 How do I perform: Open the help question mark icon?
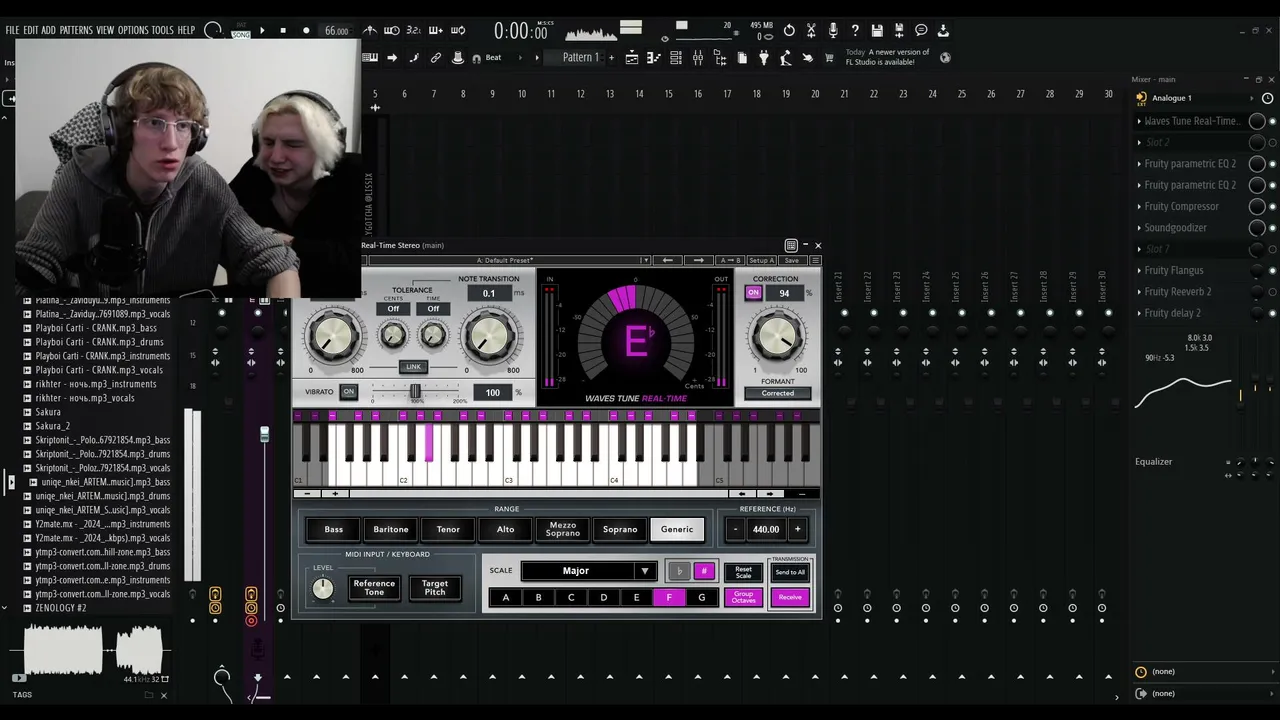point(855,30)
